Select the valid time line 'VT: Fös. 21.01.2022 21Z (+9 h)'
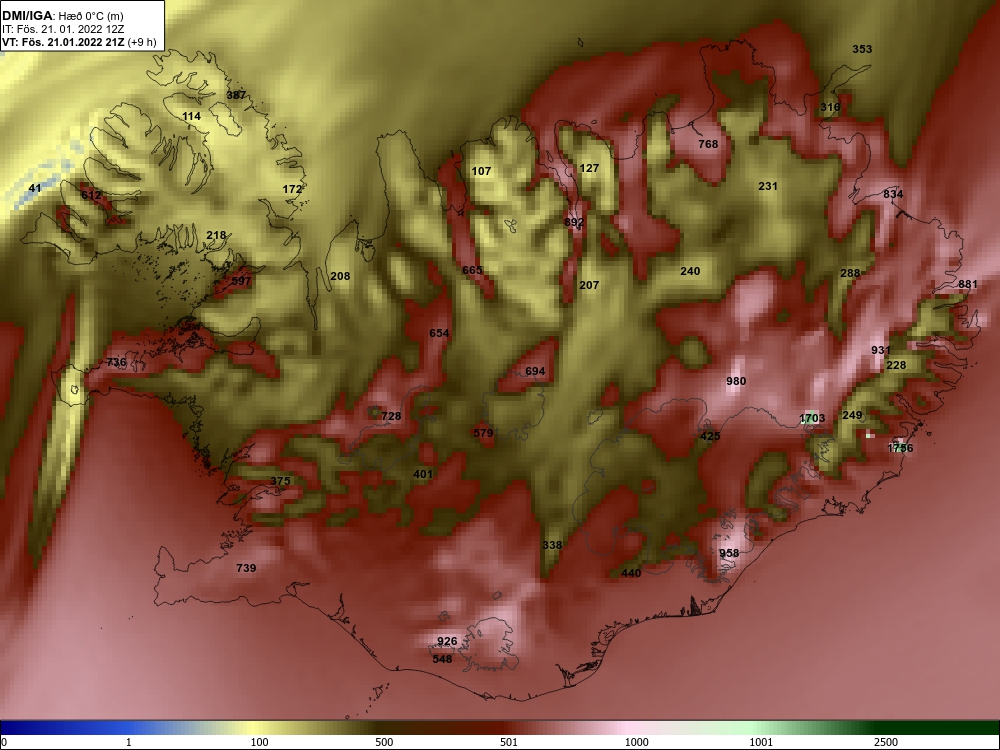This screenshot has height=750, width=1000. point(79,43)
